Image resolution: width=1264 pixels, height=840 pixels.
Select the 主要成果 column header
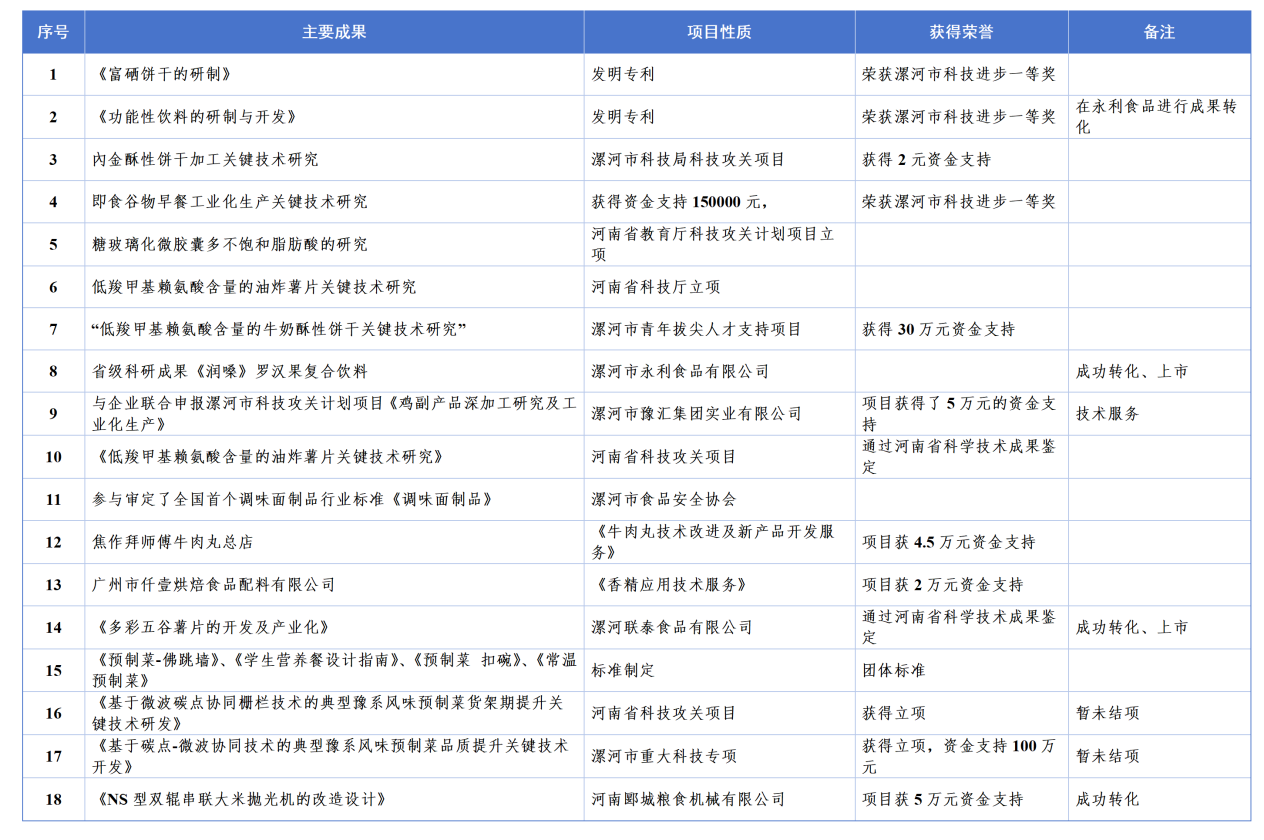pos(334,32)
